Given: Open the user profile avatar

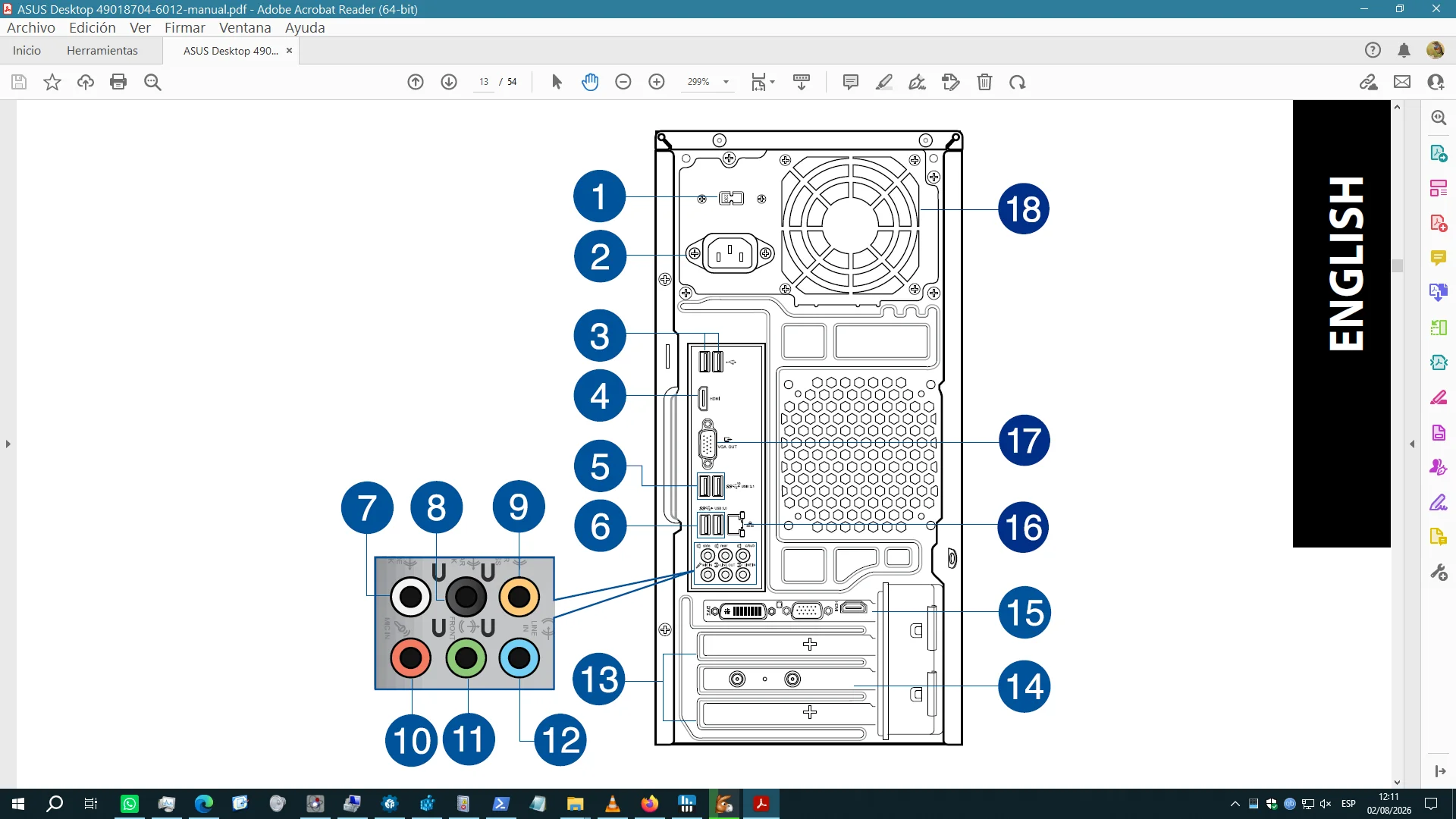Looking at the screenshot, I should click(1435, 50).
